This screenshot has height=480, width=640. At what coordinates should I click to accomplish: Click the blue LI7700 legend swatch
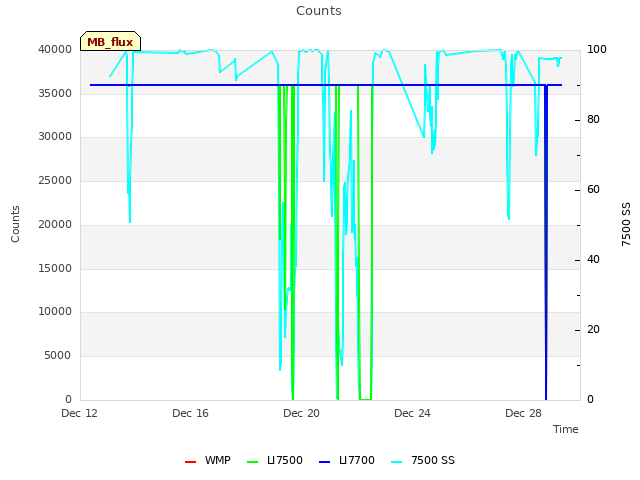pos(324,462)
